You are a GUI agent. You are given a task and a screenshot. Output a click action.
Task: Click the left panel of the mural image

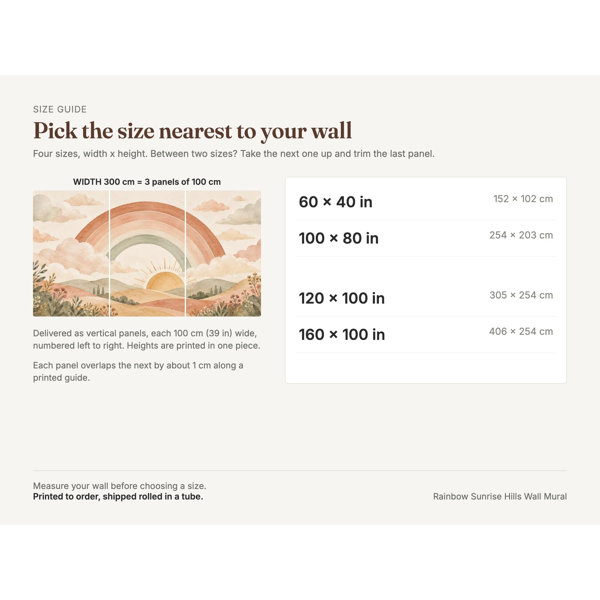(71, 253)
